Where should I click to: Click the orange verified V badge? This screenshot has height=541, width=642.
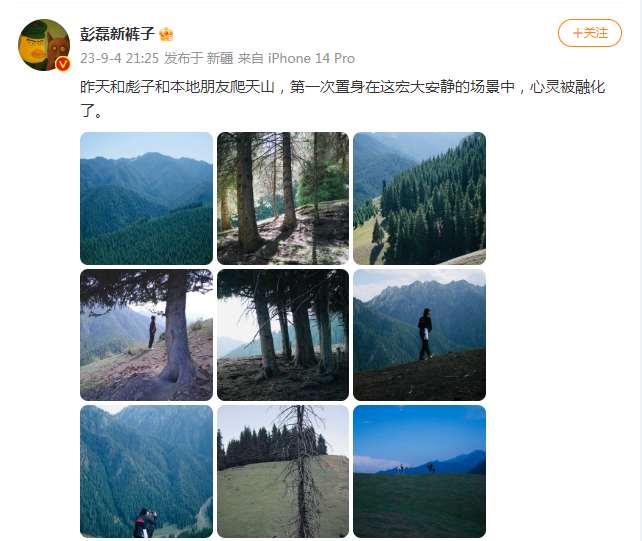(63, 64)
